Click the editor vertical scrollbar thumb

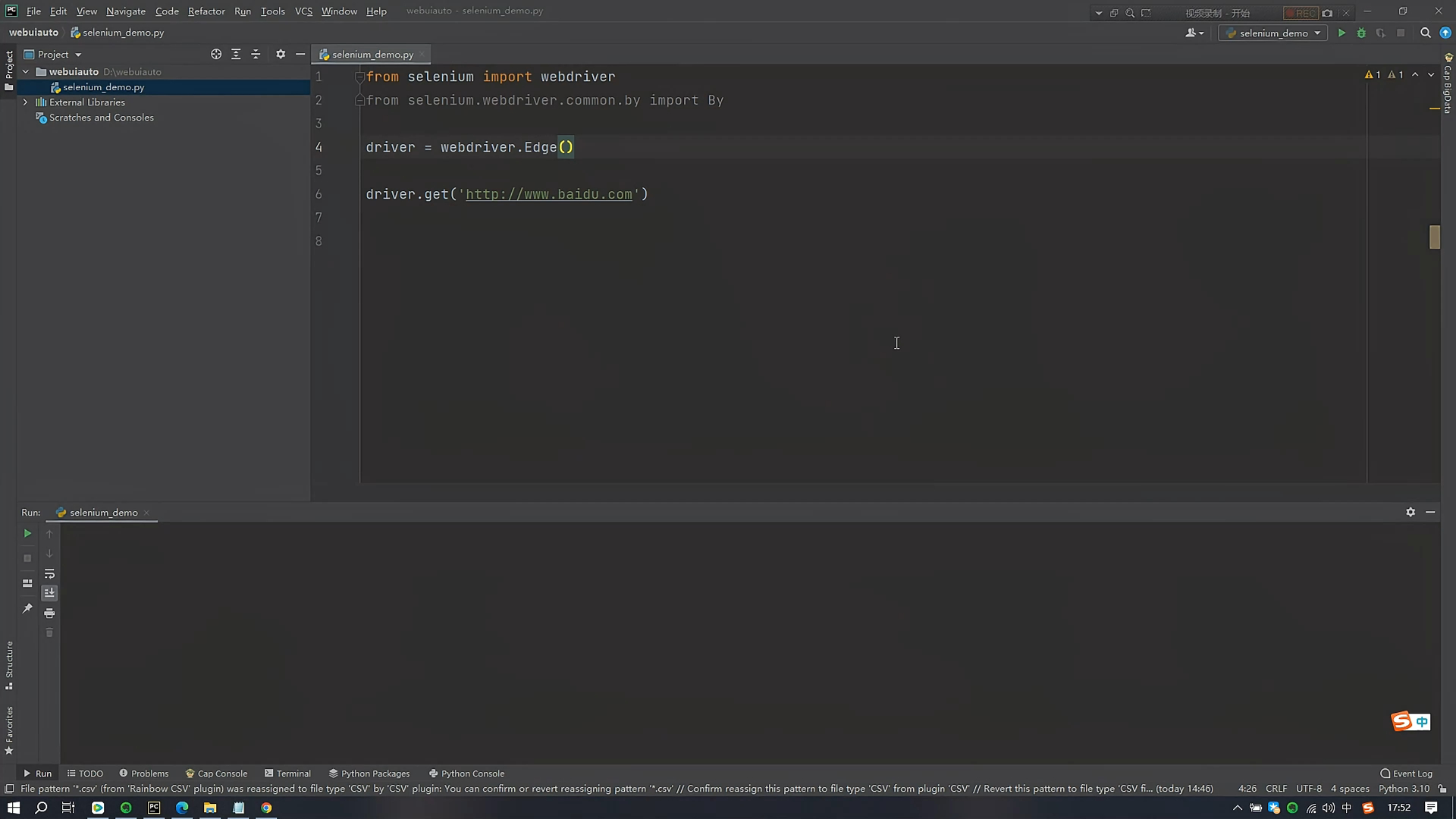[1434, 237]
